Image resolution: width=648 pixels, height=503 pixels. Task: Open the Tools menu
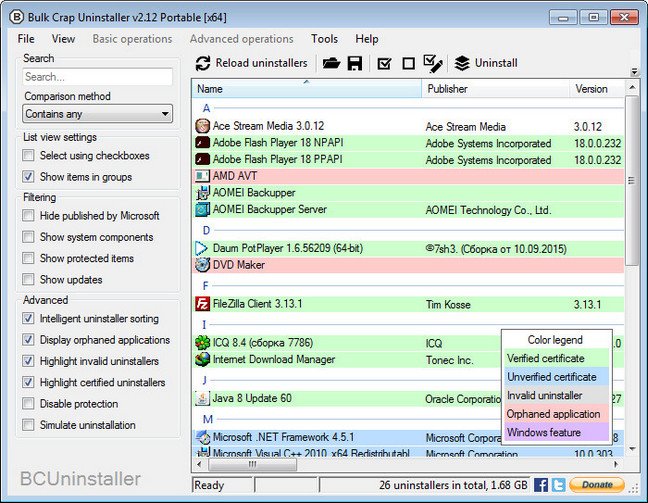pos(324,39)
